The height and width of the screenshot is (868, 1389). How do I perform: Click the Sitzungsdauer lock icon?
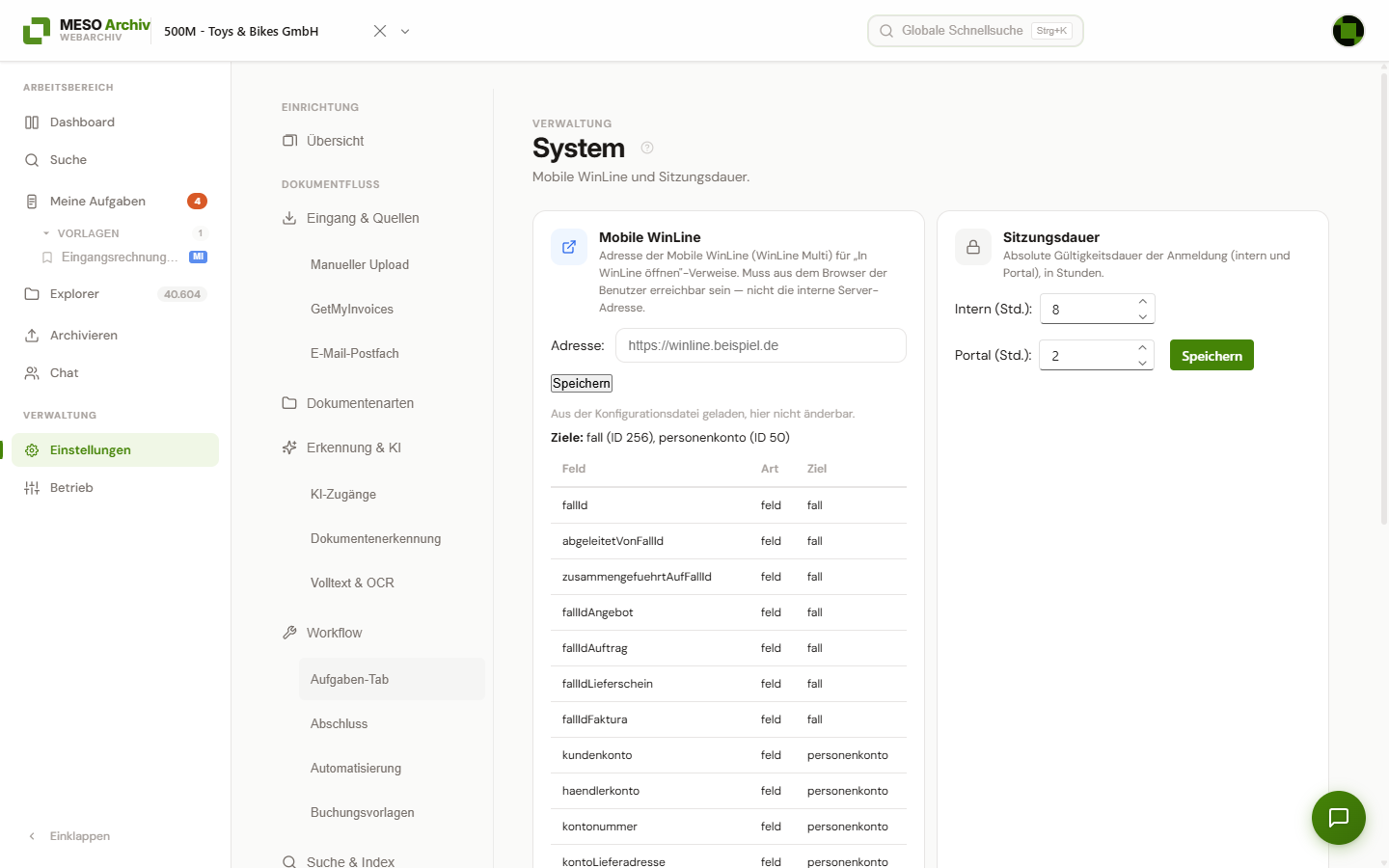(x=973, y=247)
